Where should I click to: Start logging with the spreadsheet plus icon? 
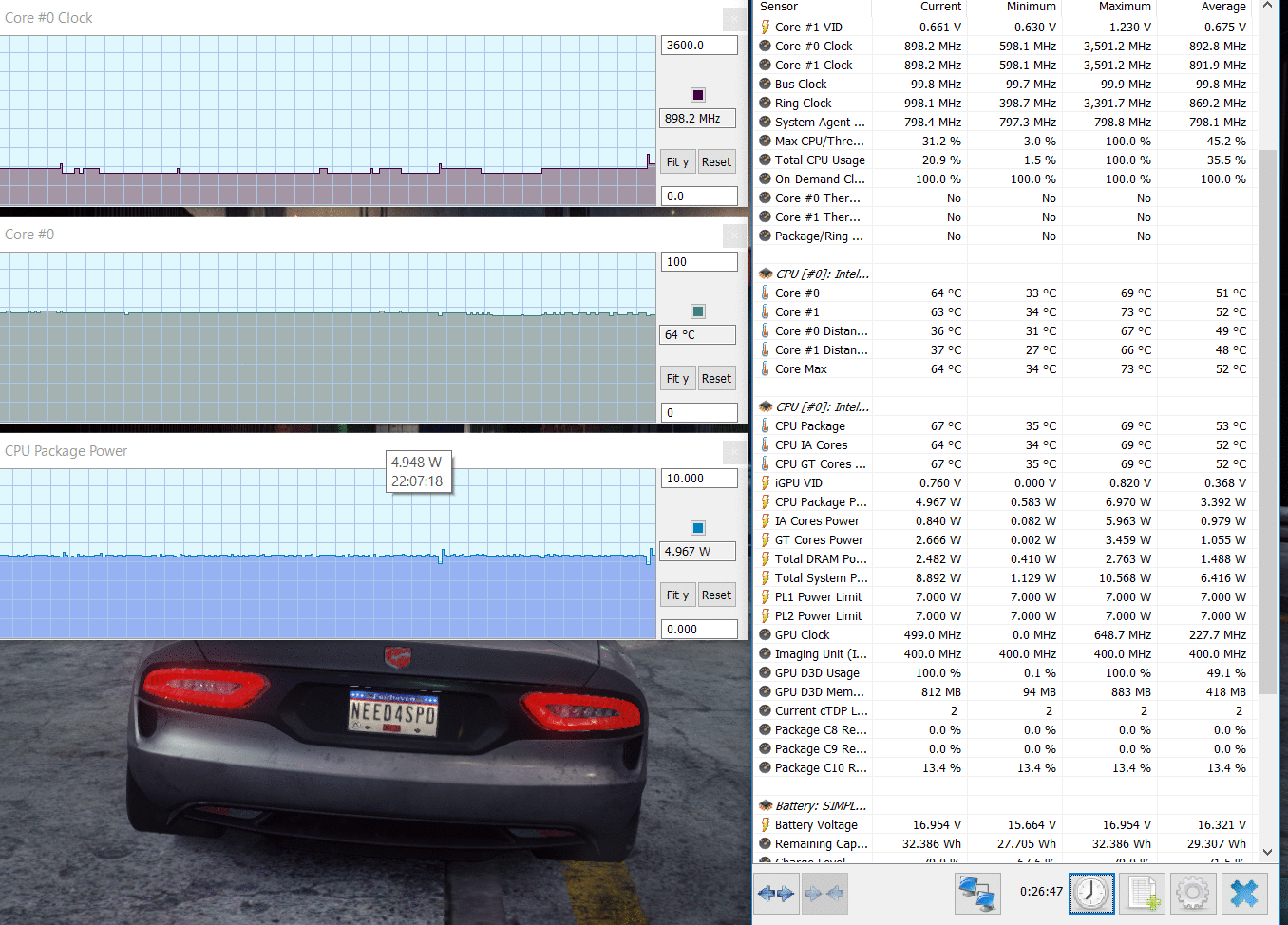(1144, 894)
